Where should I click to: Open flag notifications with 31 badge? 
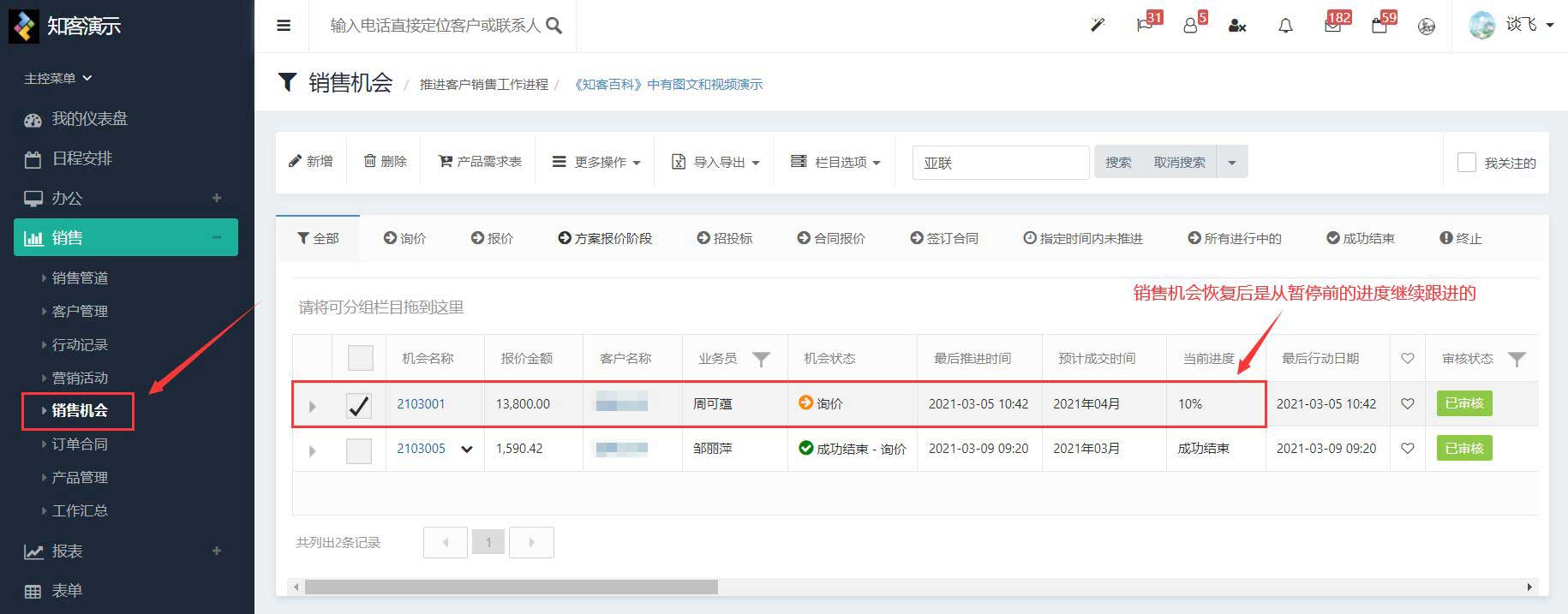tap(1145, 26)
